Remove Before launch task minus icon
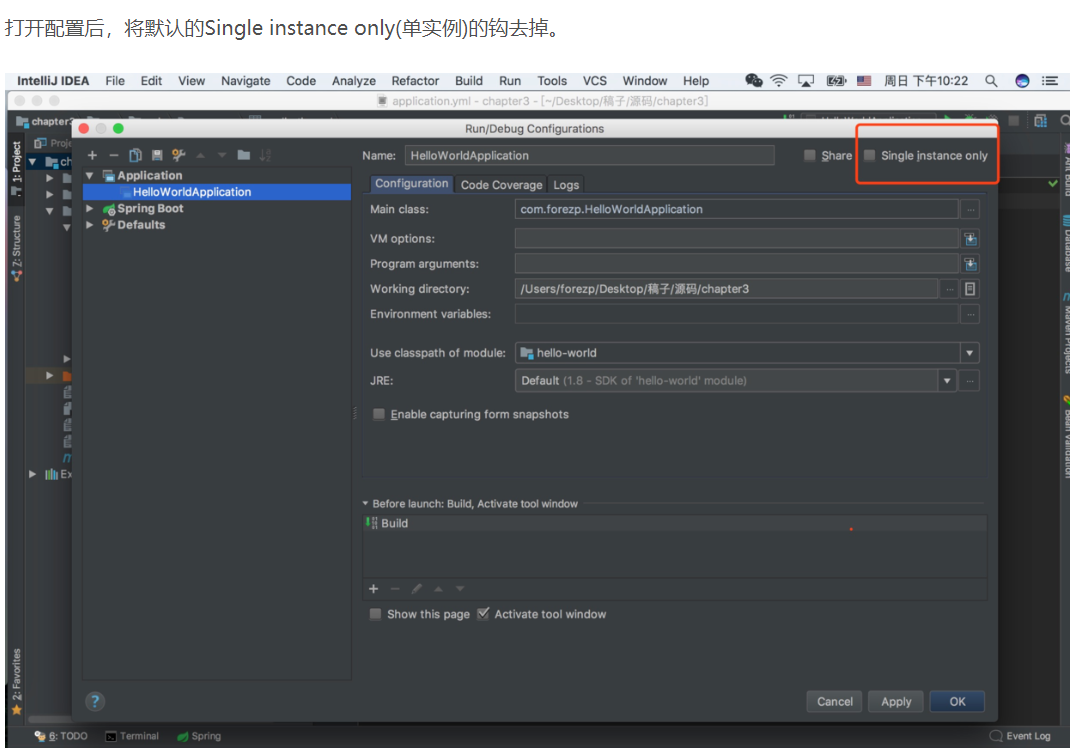1076x750 pixels. coord(395,589)
